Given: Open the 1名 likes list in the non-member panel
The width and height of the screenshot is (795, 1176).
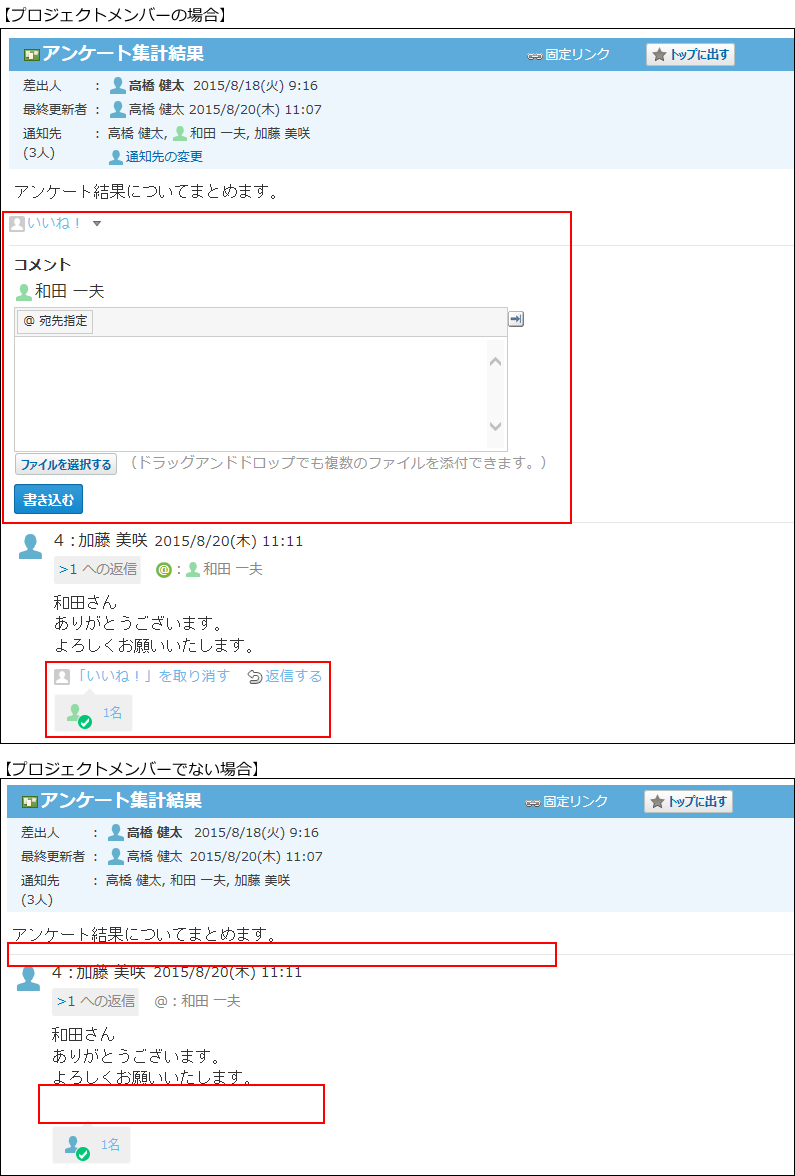Looking at the screenshot, I should 110,1144.
